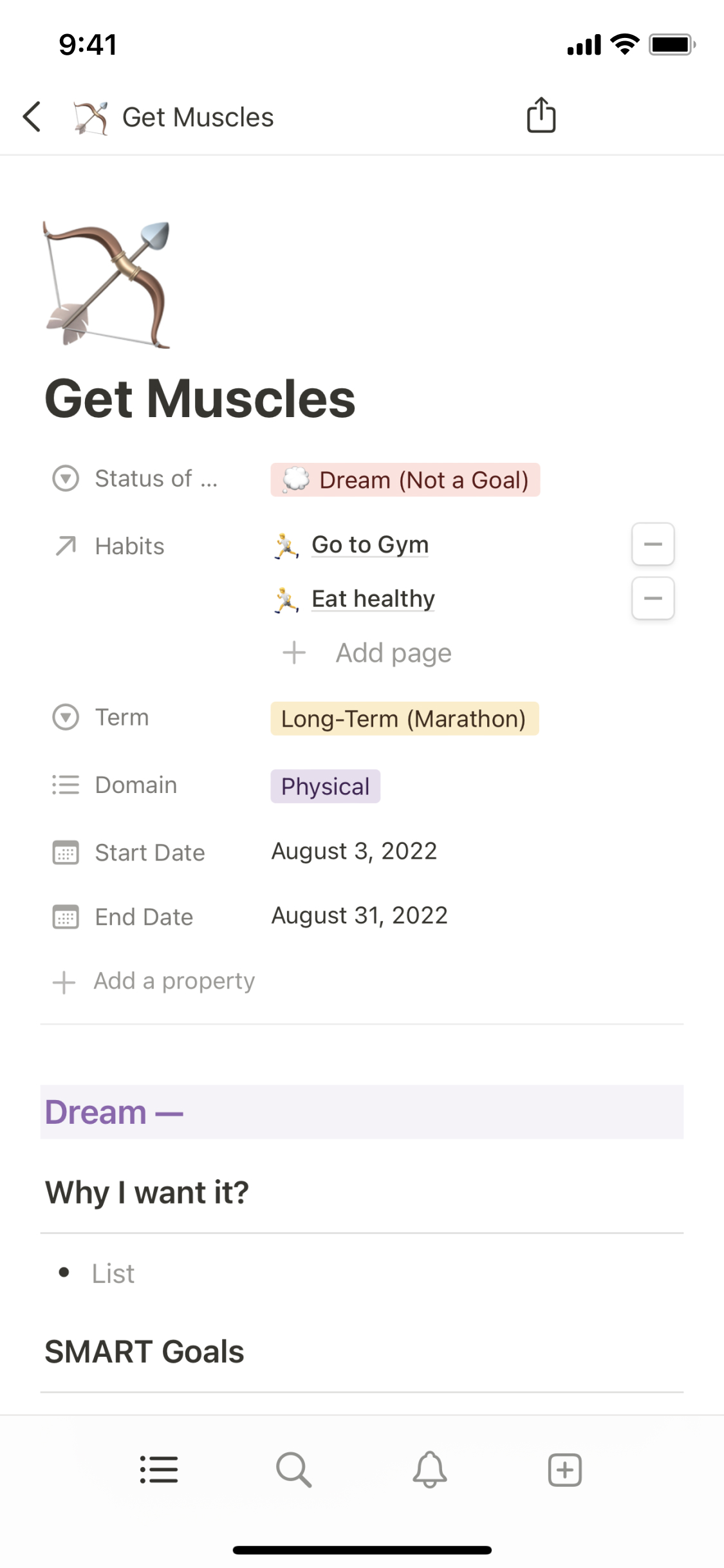Tap the Habits relation arrow icon
This screenshot has width=724, height=1568.
66,546
